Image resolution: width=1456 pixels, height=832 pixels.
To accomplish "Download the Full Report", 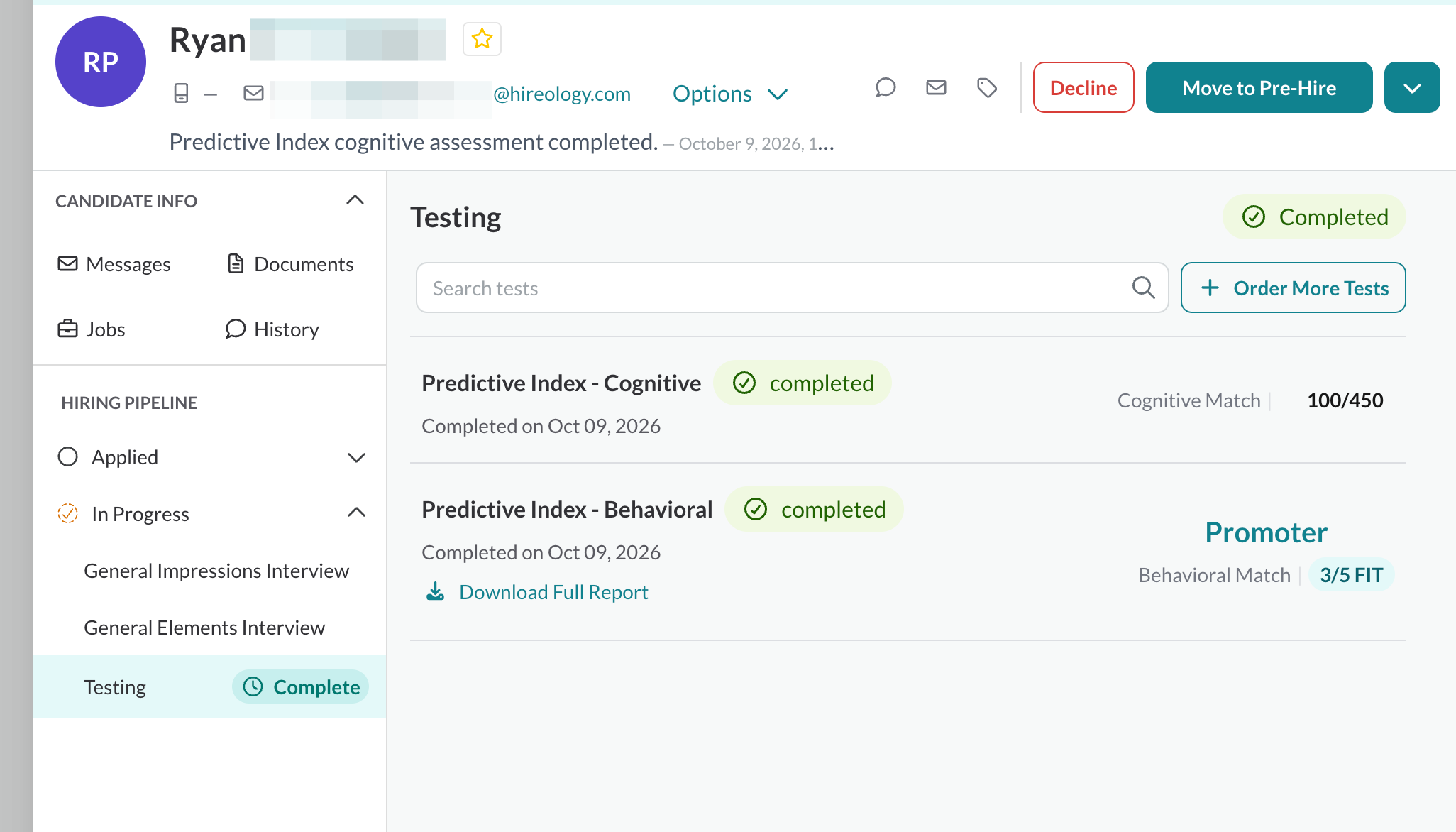I will click(x=537, y=592).
